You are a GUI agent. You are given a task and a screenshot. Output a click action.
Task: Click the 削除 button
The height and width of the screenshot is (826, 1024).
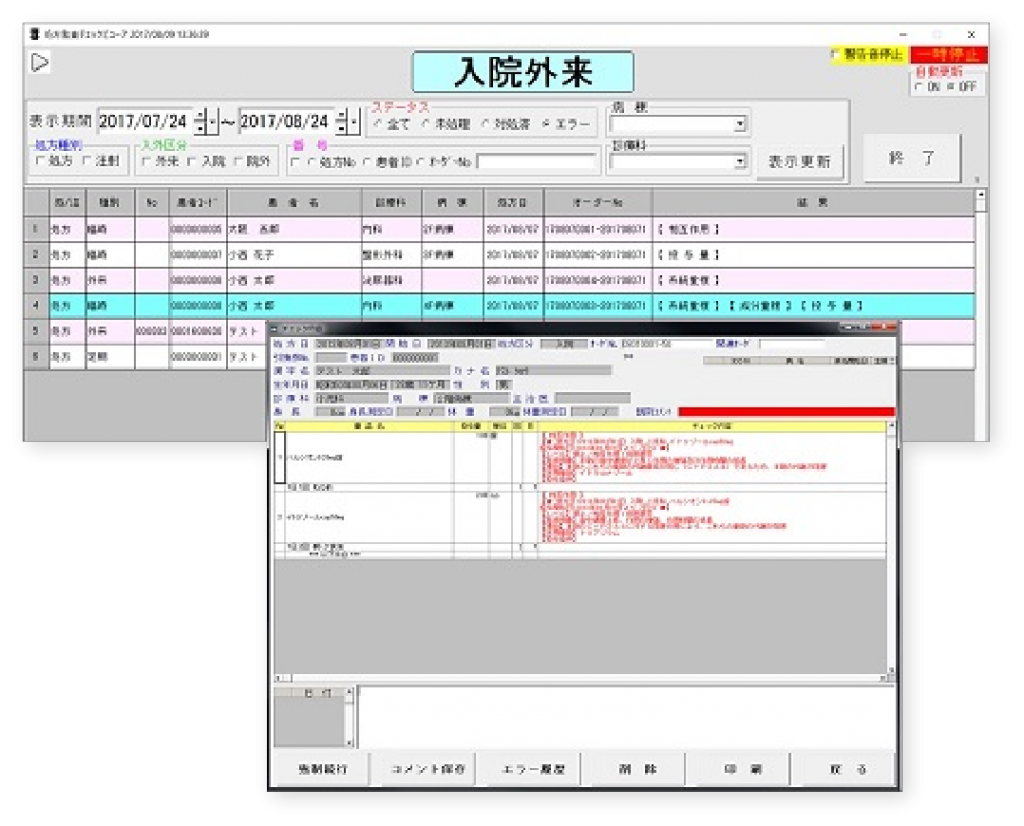pyautogui.click(x=638, y=769)
